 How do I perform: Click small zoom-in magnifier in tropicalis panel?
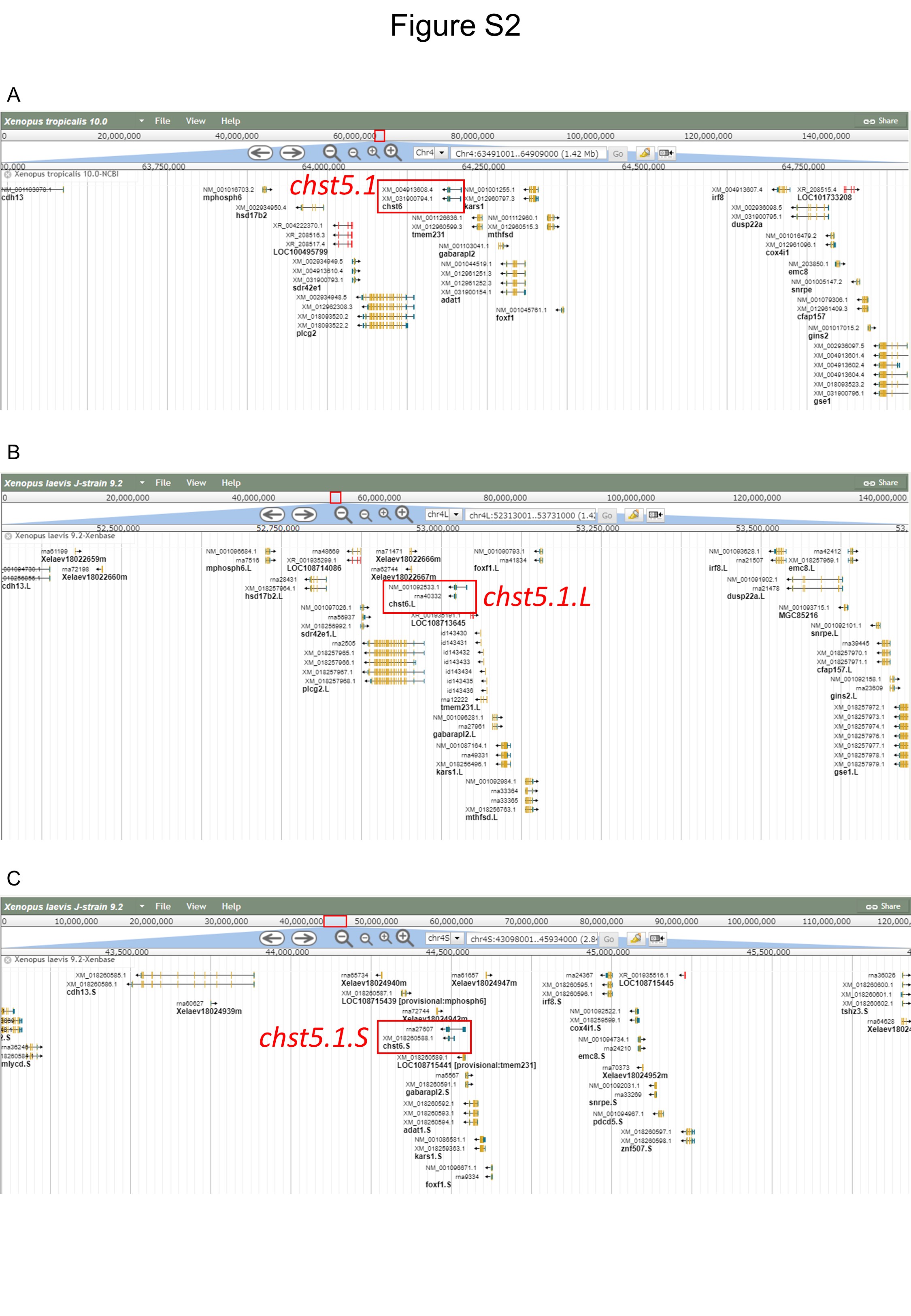pos(373,152)
